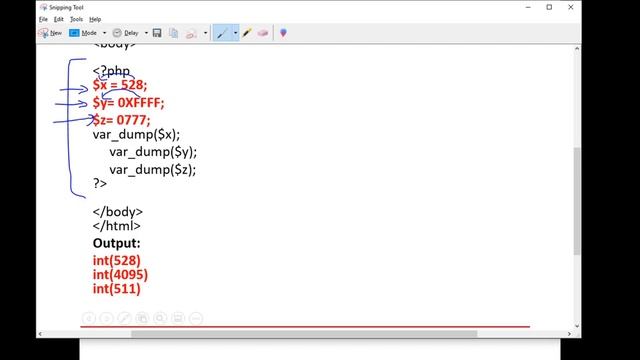The image size is (640, 360).
Task: Click the "$x = 528;" line
Action: click(120, 85)
